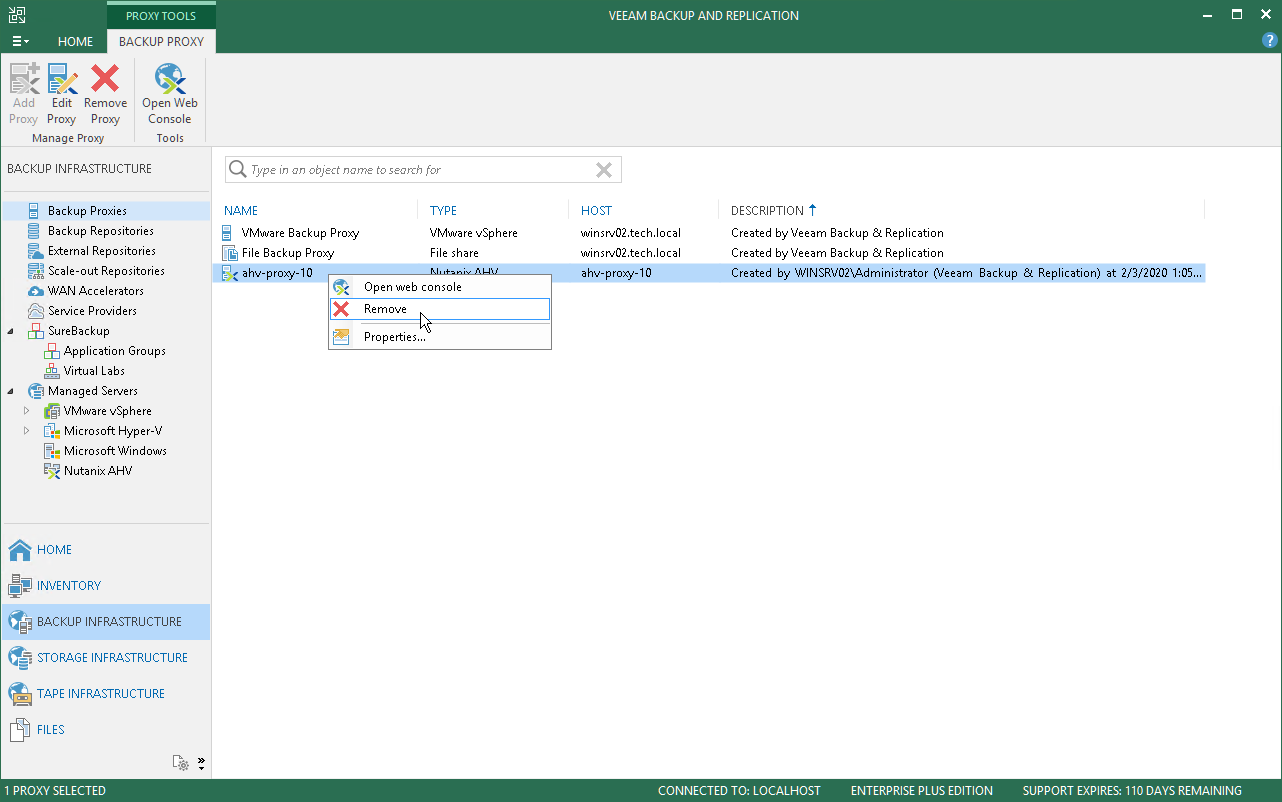
Task: Click the Backup Repositories tree icon
Action: click(x=35, y=231)
